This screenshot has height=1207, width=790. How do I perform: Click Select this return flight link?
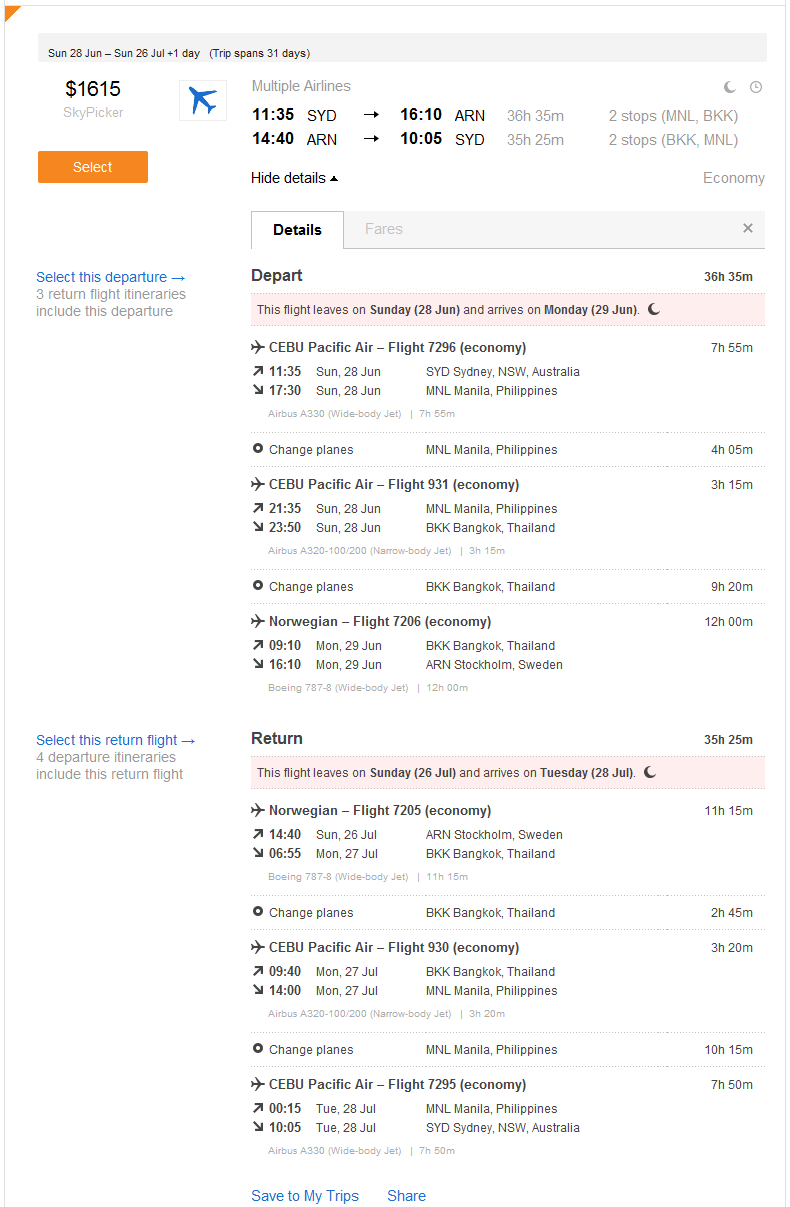(116, 740)
